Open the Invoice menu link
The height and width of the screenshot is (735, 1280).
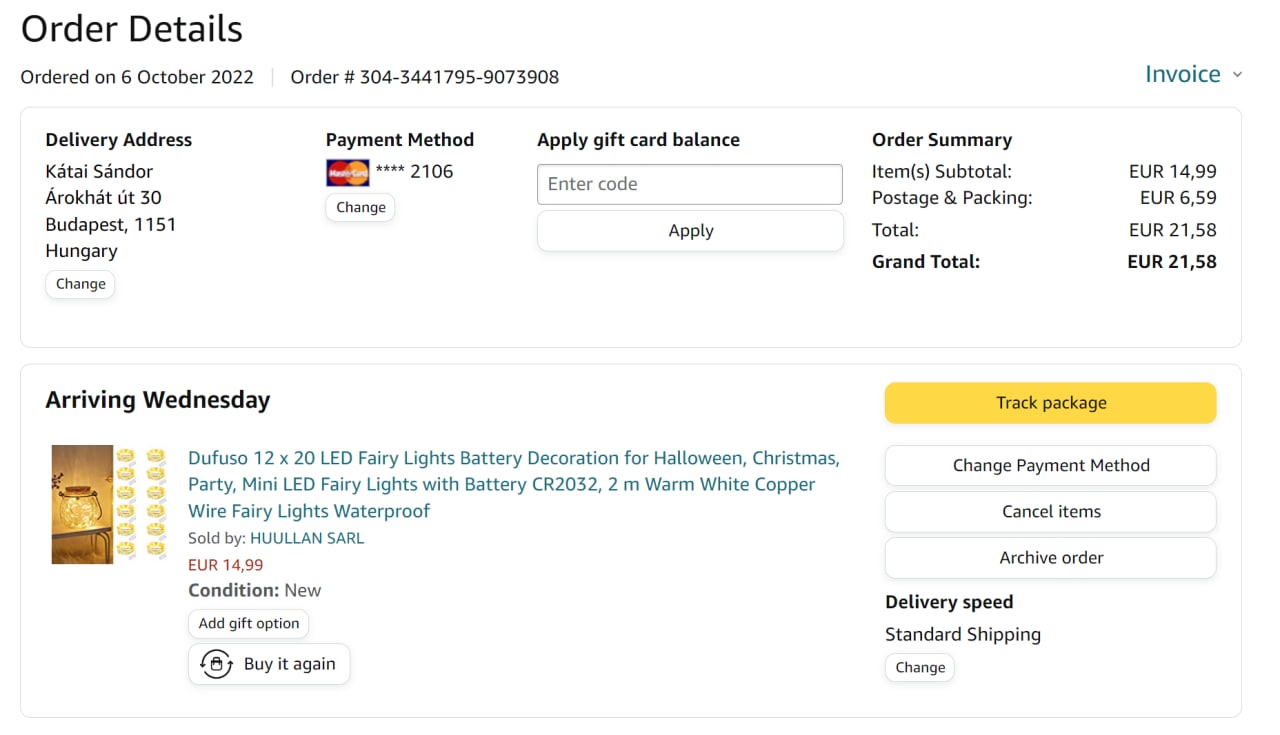(1182, 75)
